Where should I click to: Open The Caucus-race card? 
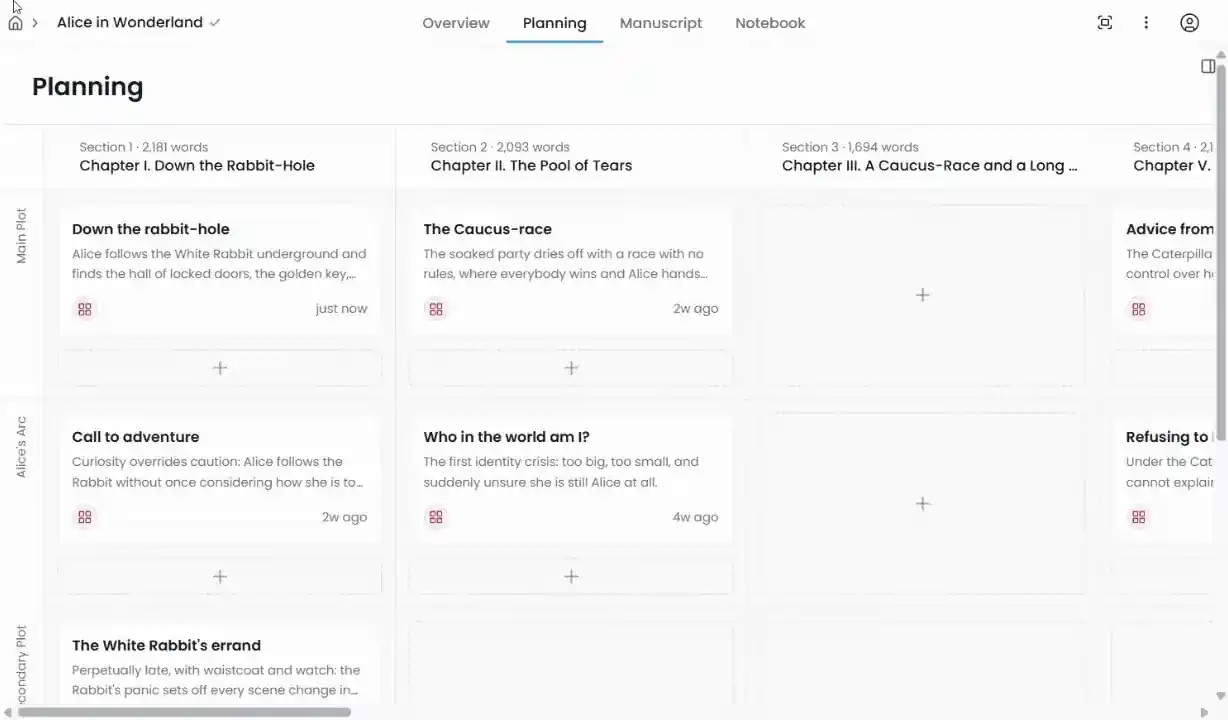[571, 269]
